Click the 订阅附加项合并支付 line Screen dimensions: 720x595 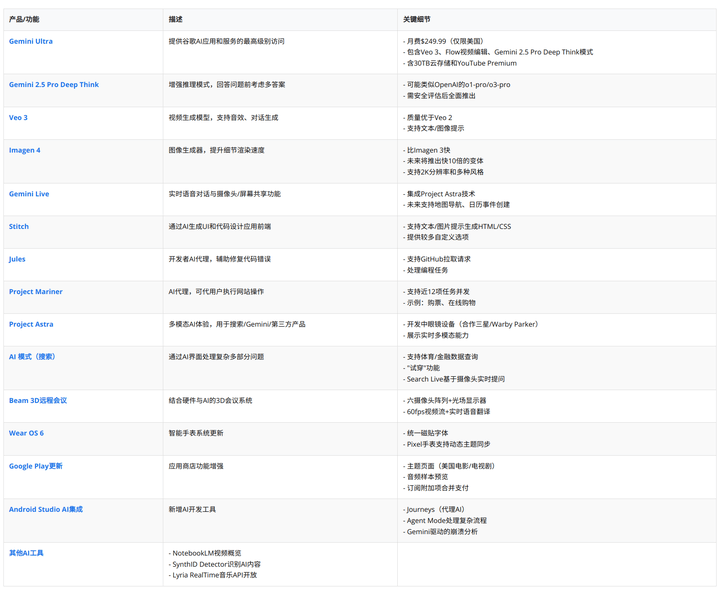pyautogui.click(x=436, y=488)
